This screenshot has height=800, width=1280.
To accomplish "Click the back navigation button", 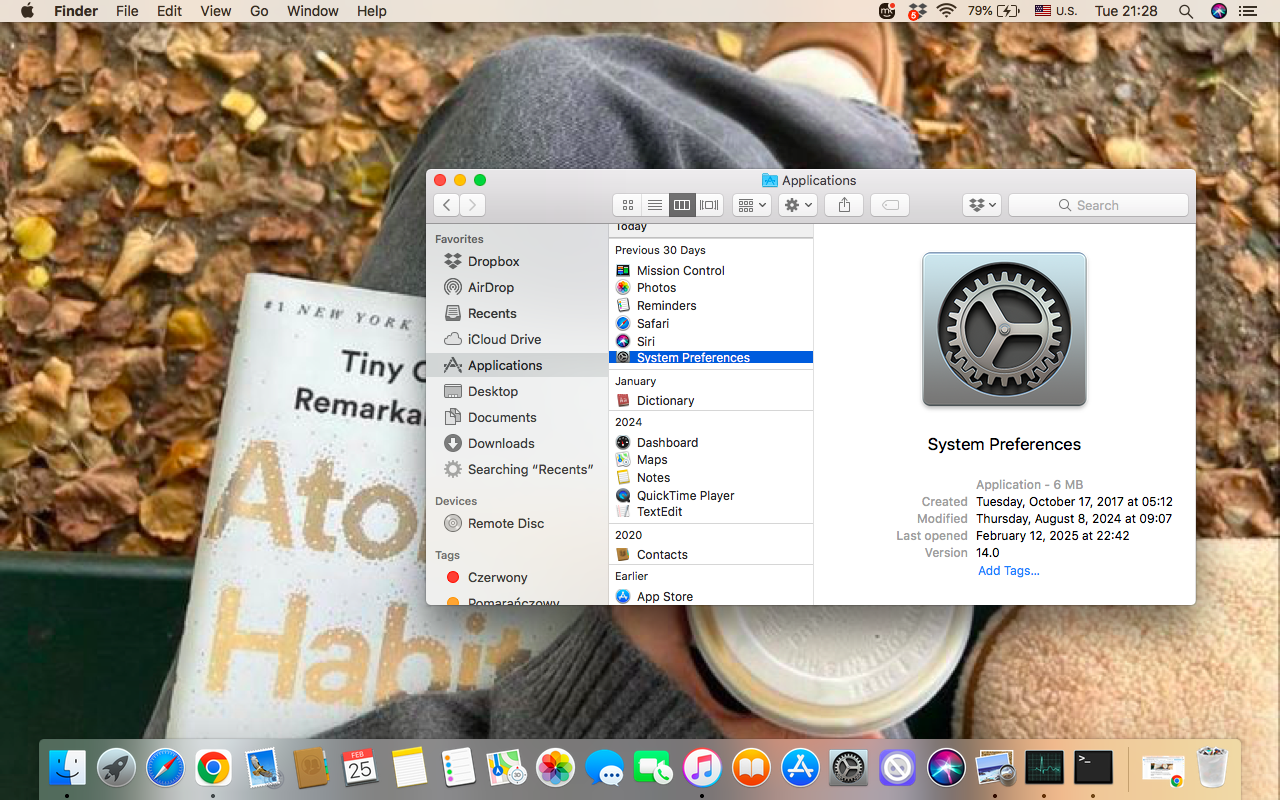I will 446,205.
